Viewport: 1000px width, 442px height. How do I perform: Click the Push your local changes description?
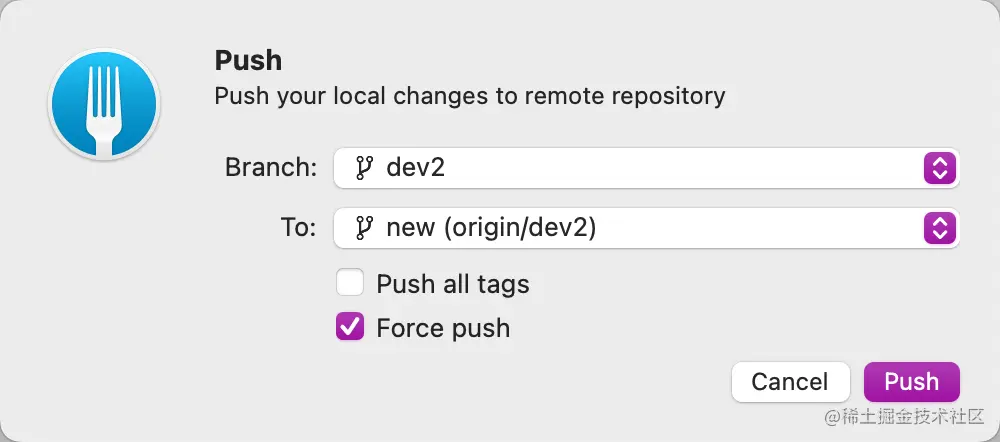pyautogui.click(x=470, y=97)
